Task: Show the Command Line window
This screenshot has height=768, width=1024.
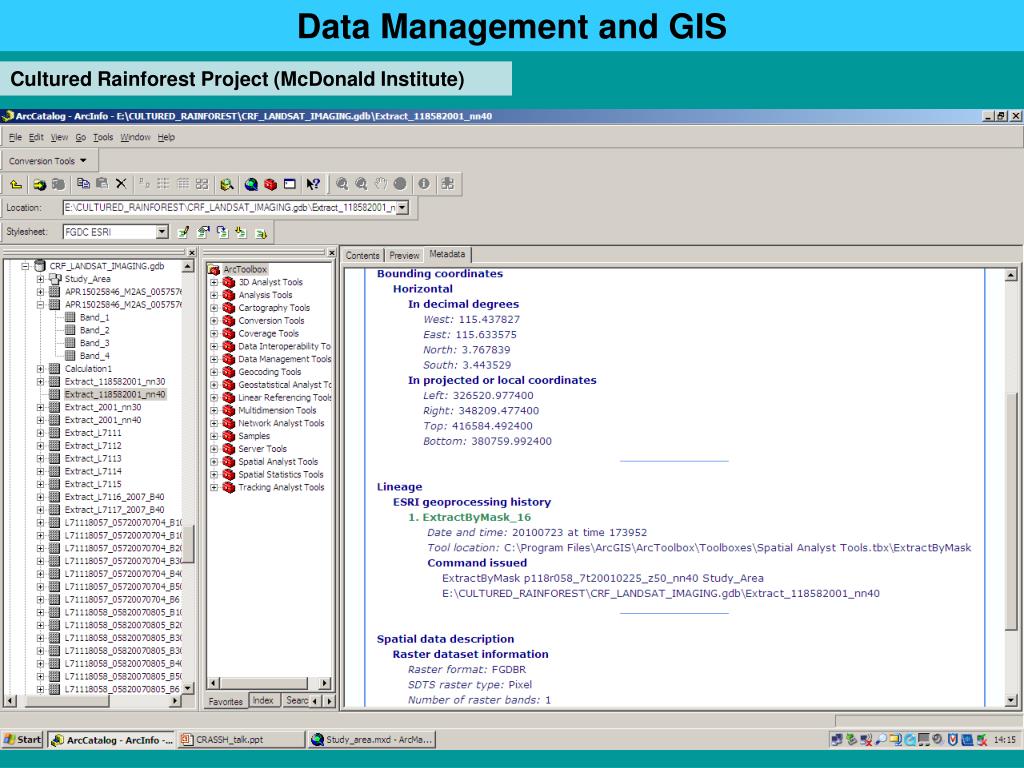Action: pyautogui.click(x=289, y=184)
